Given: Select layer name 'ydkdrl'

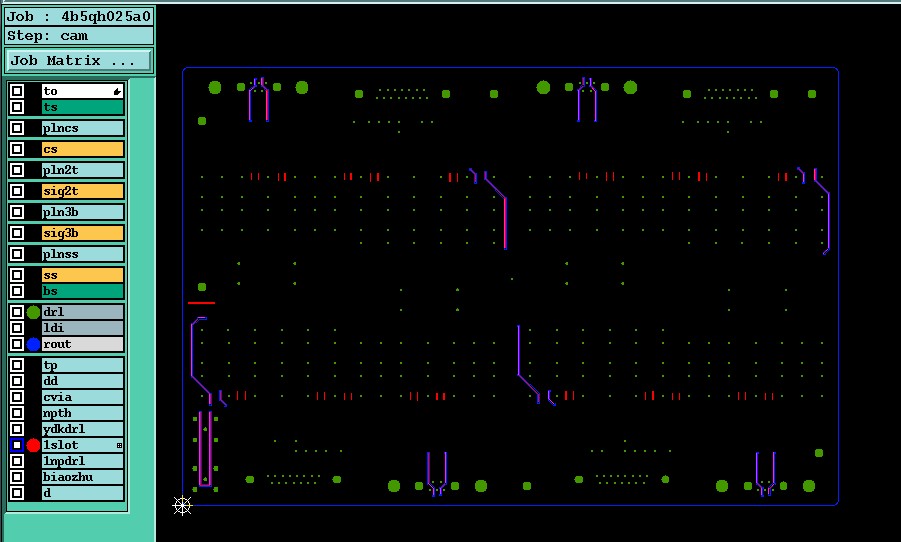Looking at the screenshot, I should [x=82, y=429].
